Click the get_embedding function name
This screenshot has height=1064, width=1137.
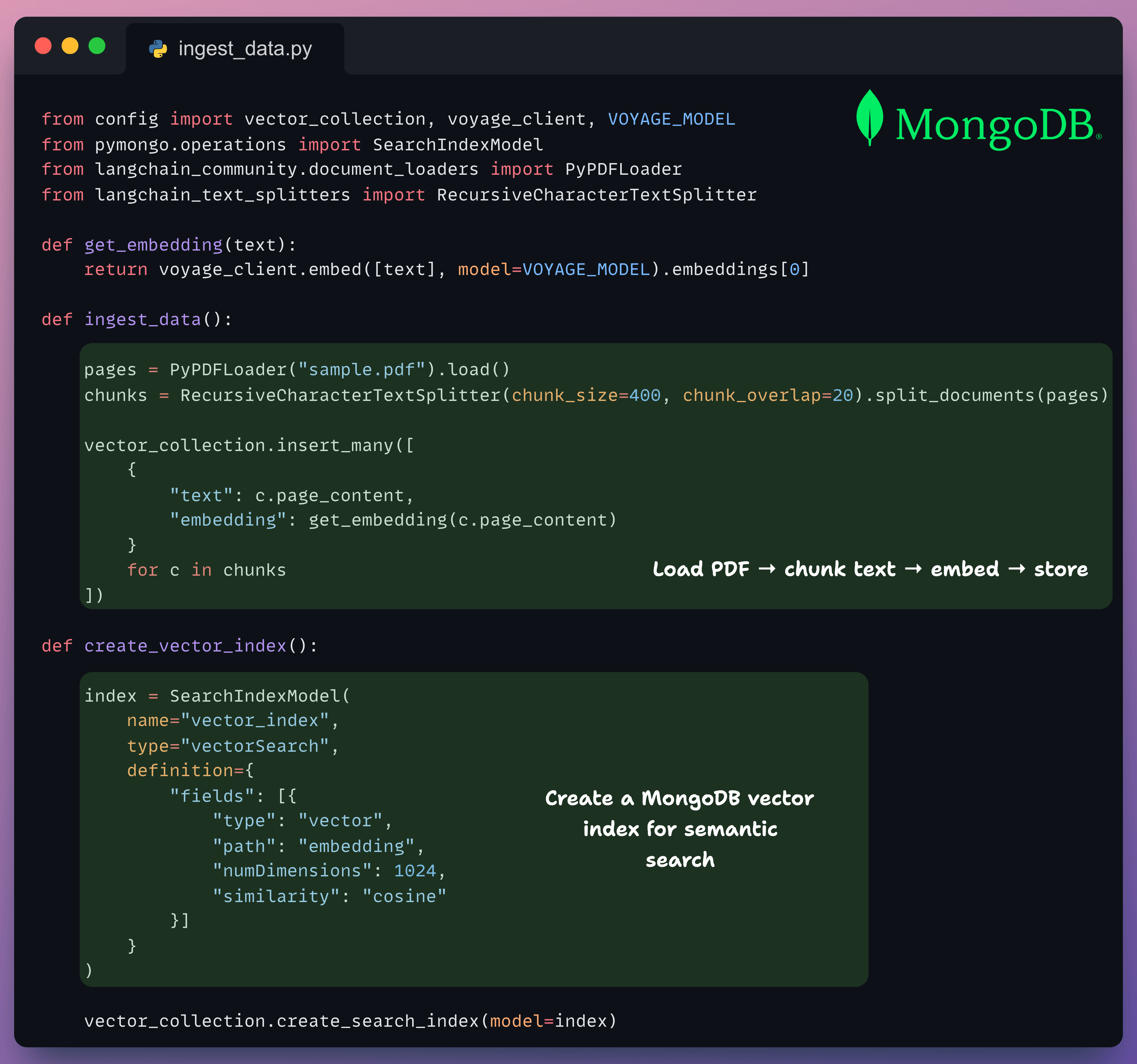[x=153, y=245]
